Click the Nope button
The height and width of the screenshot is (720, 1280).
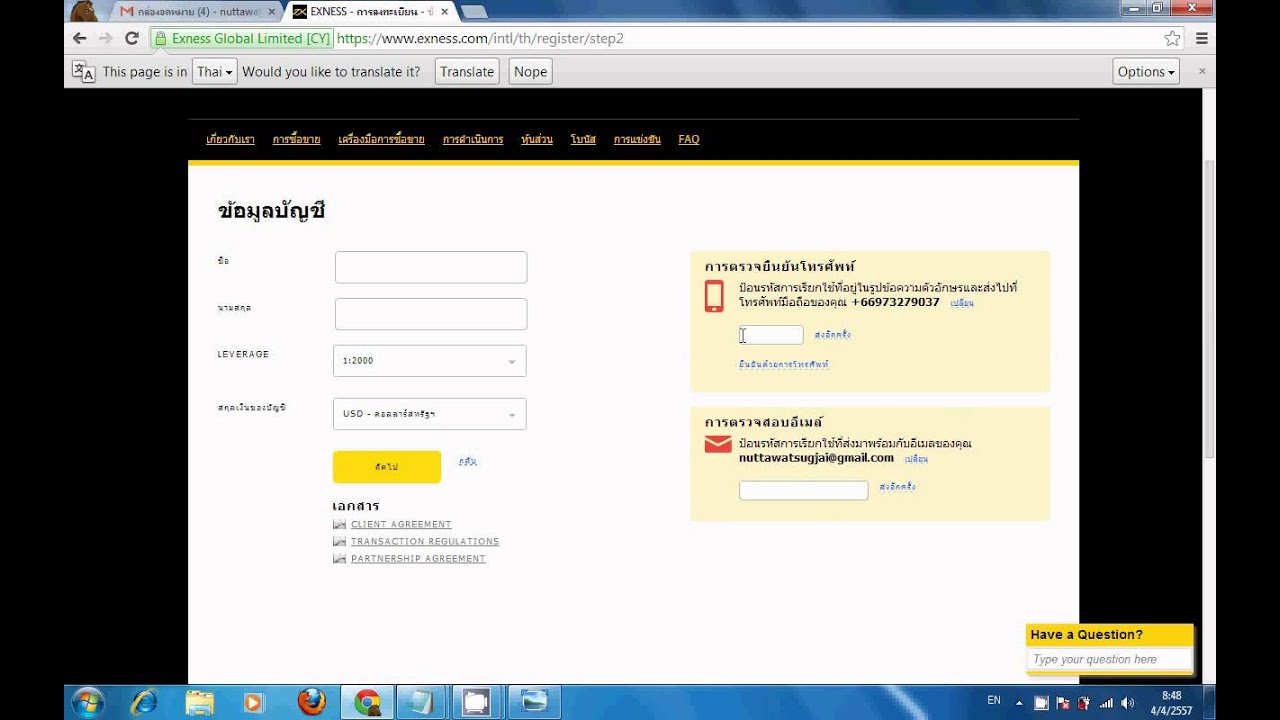[530, 72]
